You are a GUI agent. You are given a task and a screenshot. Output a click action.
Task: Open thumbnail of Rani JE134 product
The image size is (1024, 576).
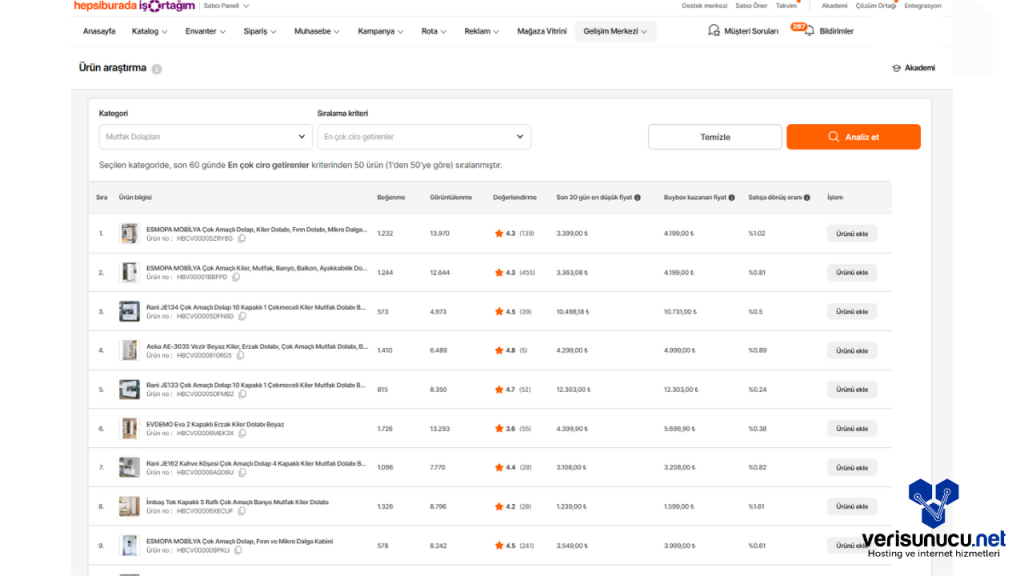pyautogui.click(x=129, y=312)
